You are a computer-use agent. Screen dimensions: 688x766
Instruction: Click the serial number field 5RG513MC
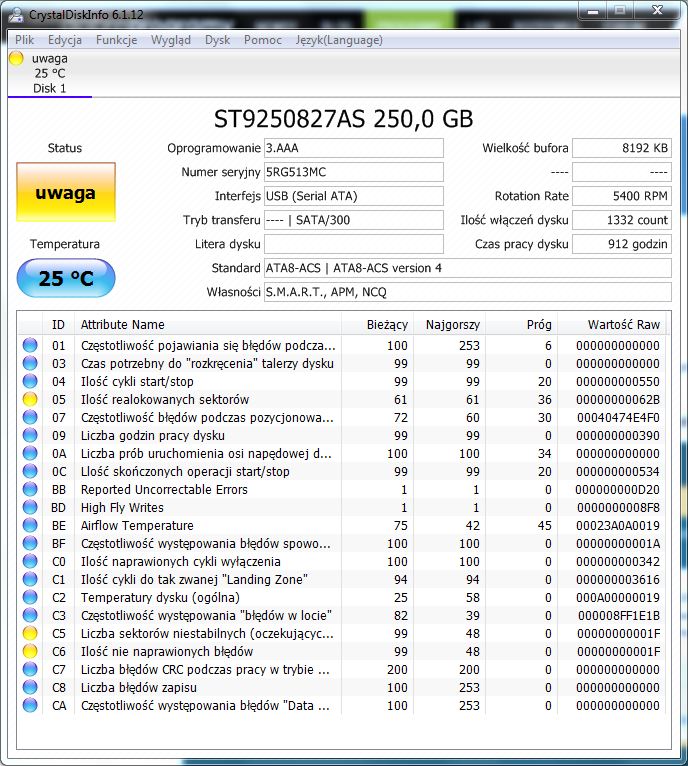point(354,172)
